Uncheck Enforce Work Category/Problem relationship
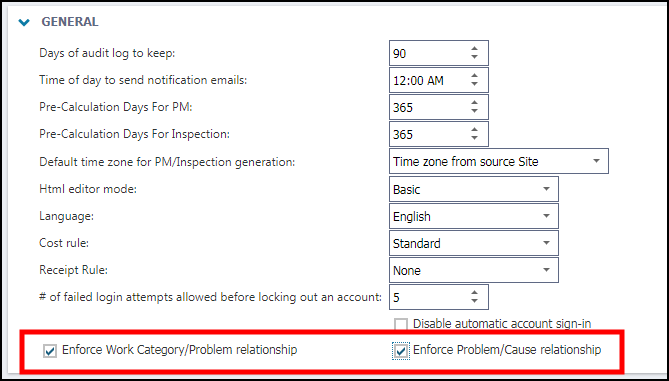Image resolution: width=669 pixels, height=381 pixels. click(x=50, y=351)
